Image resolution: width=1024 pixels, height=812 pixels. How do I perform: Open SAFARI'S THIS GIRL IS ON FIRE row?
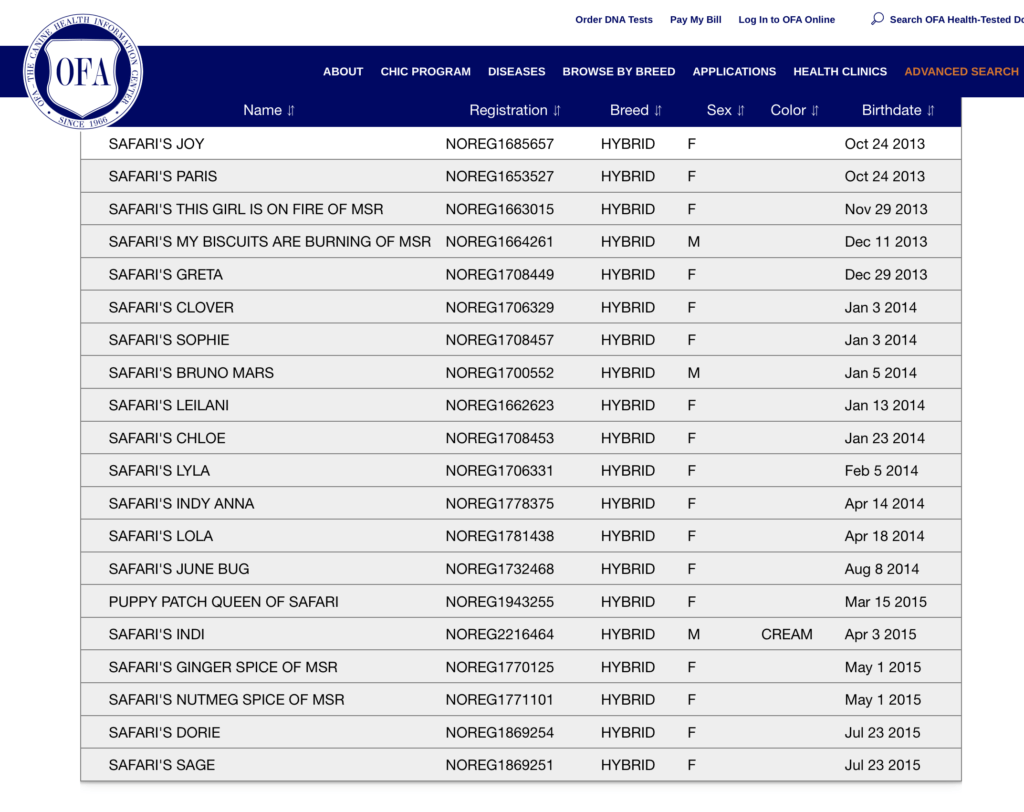coord(520,209)
